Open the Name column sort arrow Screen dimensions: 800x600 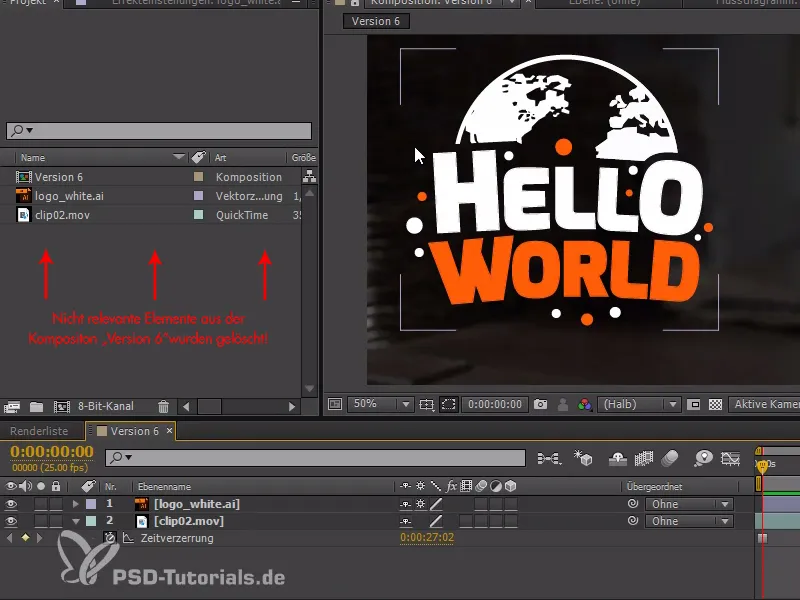[179, 157]
